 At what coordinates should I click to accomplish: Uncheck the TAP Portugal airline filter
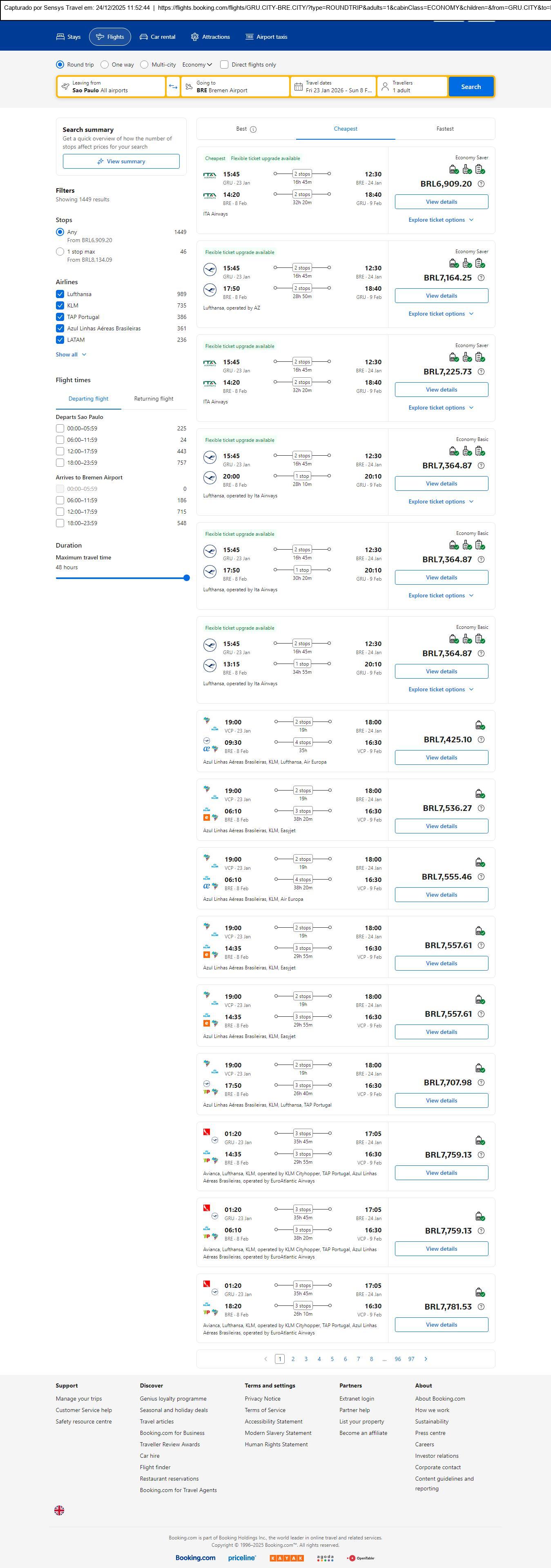pyautogui.click(x=60, y=317)
